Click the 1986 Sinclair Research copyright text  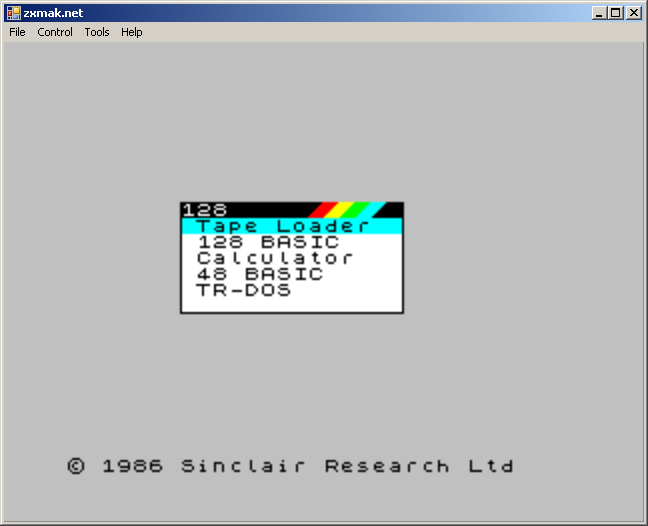click(291, 466)
